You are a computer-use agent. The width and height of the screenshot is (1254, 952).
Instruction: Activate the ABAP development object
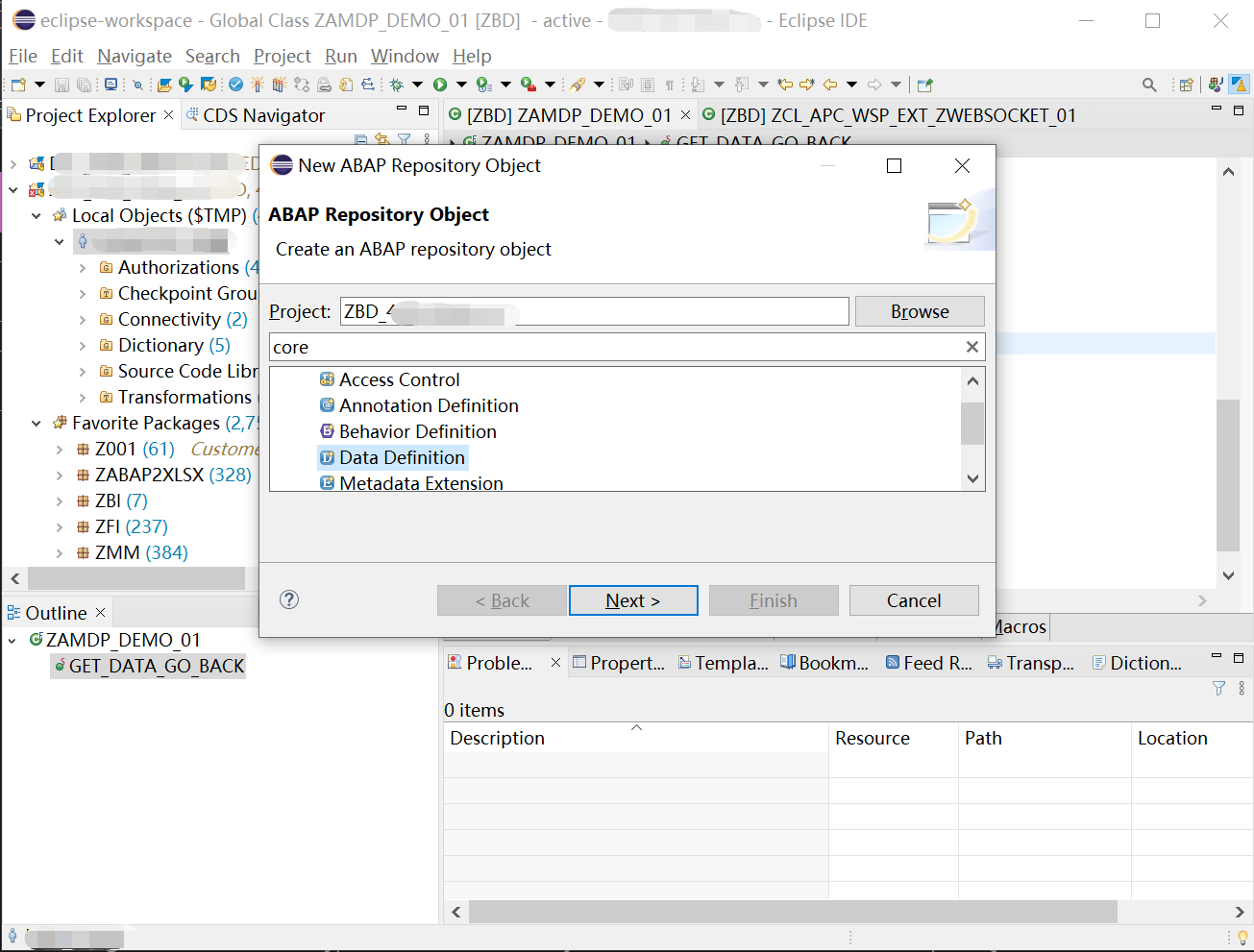tap(256, 85)
